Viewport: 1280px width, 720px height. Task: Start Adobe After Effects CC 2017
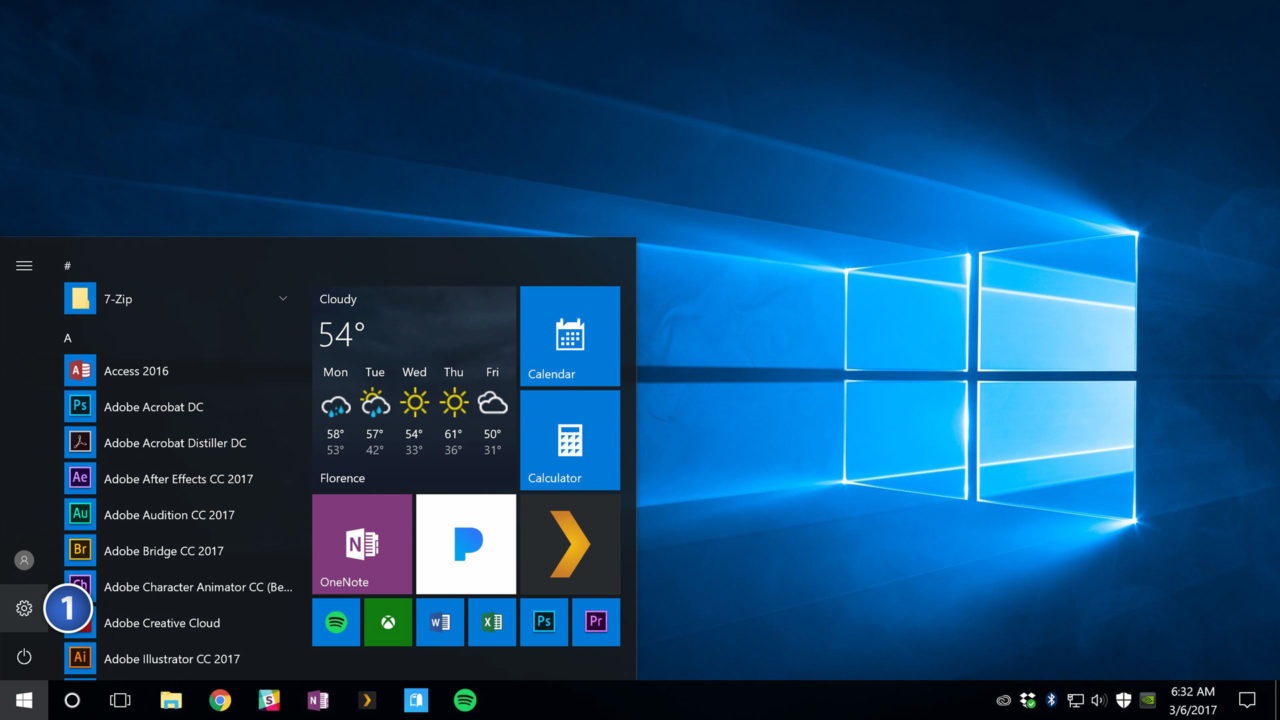(180, 479)
